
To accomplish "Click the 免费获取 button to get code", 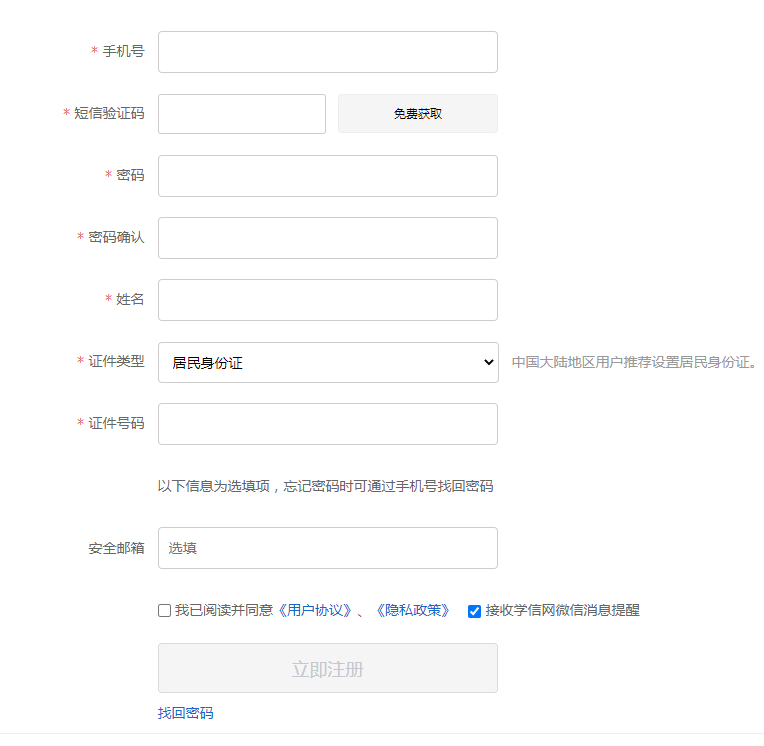I will point(418,114).
